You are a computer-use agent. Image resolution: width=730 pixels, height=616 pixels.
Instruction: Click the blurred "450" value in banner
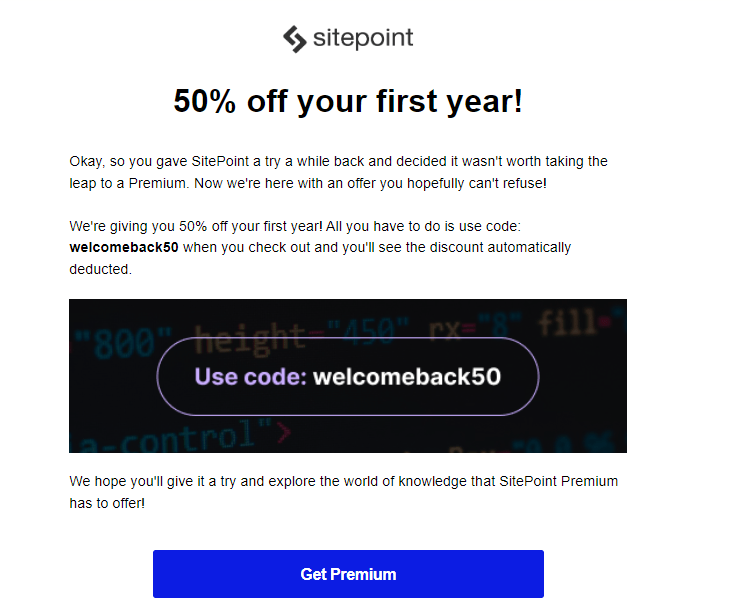point(367,332)
